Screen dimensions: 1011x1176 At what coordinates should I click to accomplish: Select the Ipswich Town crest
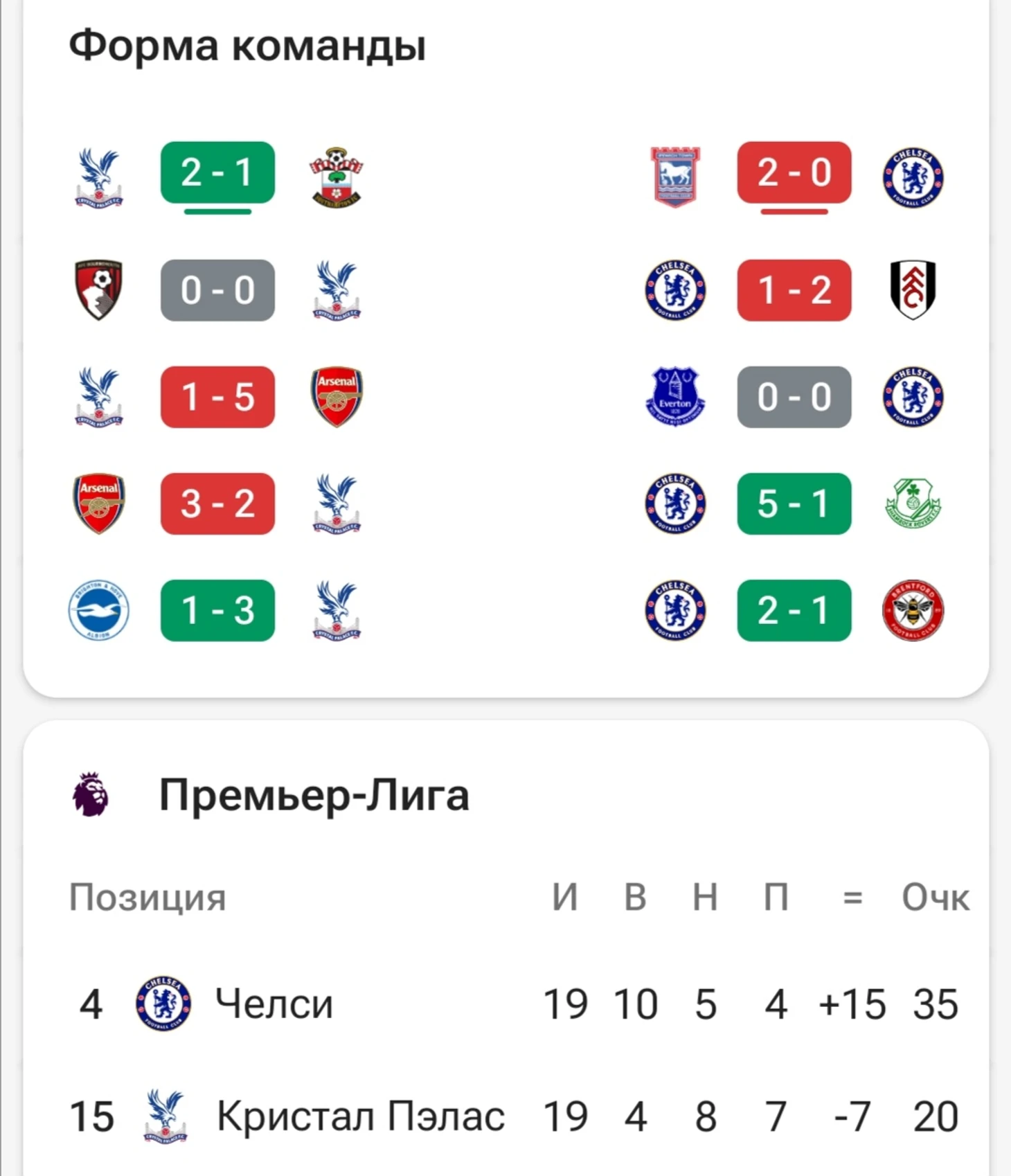tap(675, 177)
